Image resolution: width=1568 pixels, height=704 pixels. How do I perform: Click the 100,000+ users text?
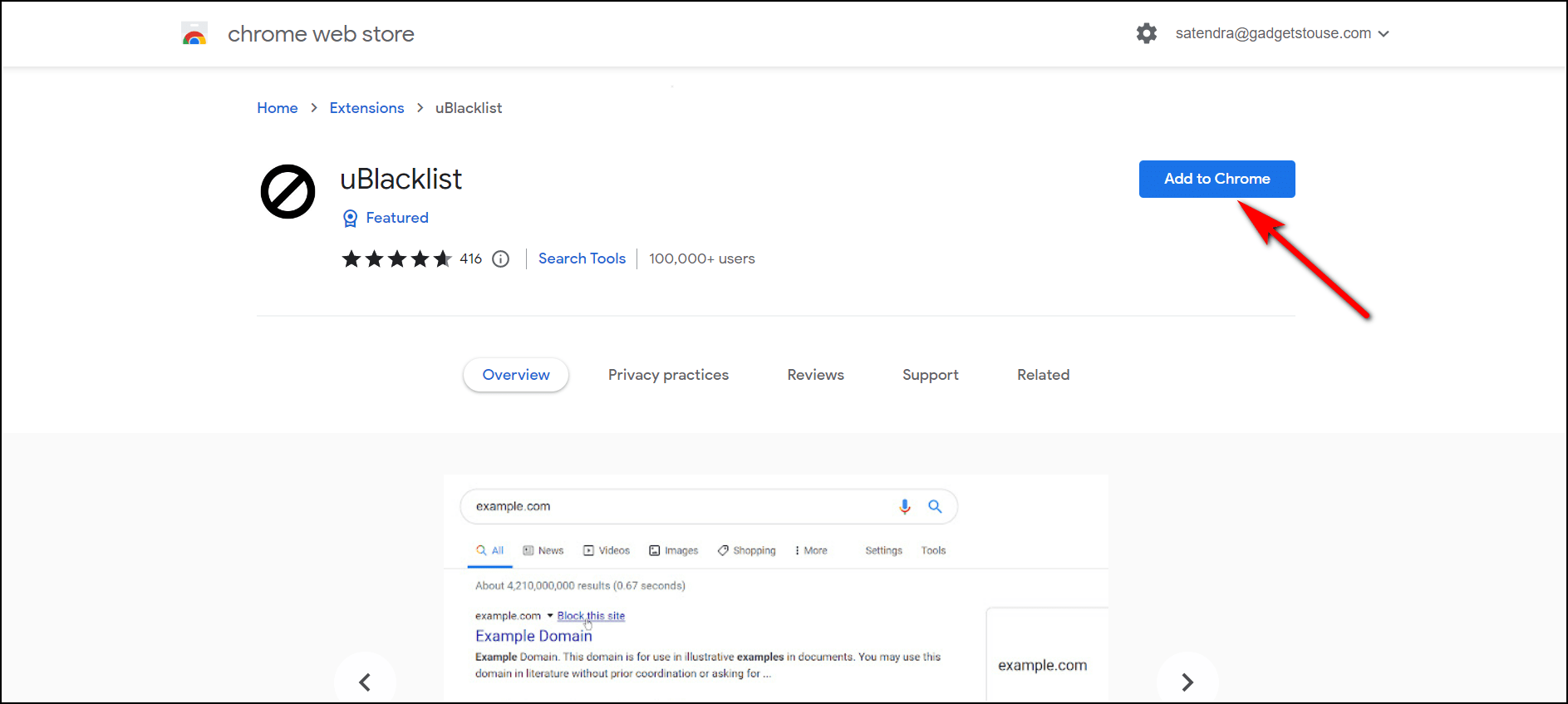(x=702, y=258)
